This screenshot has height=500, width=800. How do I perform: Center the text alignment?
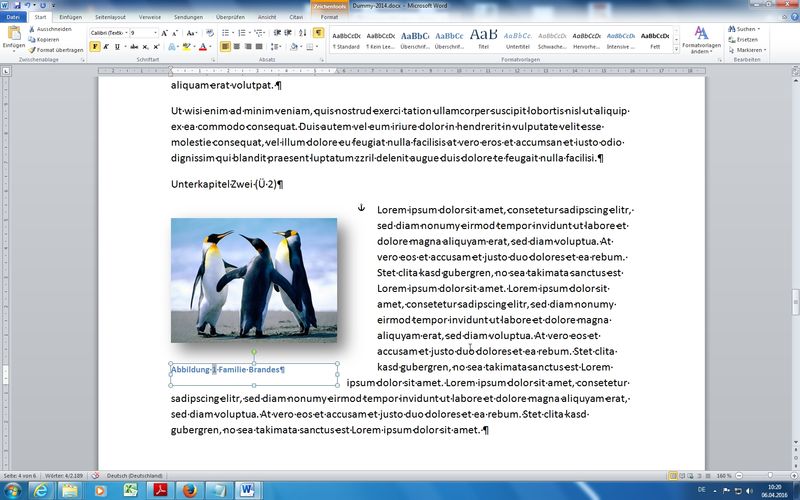click(236, 47)
